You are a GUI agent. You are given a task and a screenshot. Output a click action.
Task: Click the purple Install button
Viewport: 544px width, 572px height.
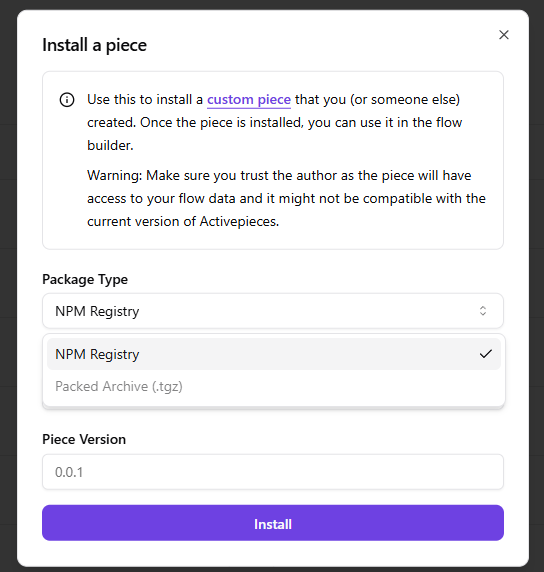pos(273,523)
